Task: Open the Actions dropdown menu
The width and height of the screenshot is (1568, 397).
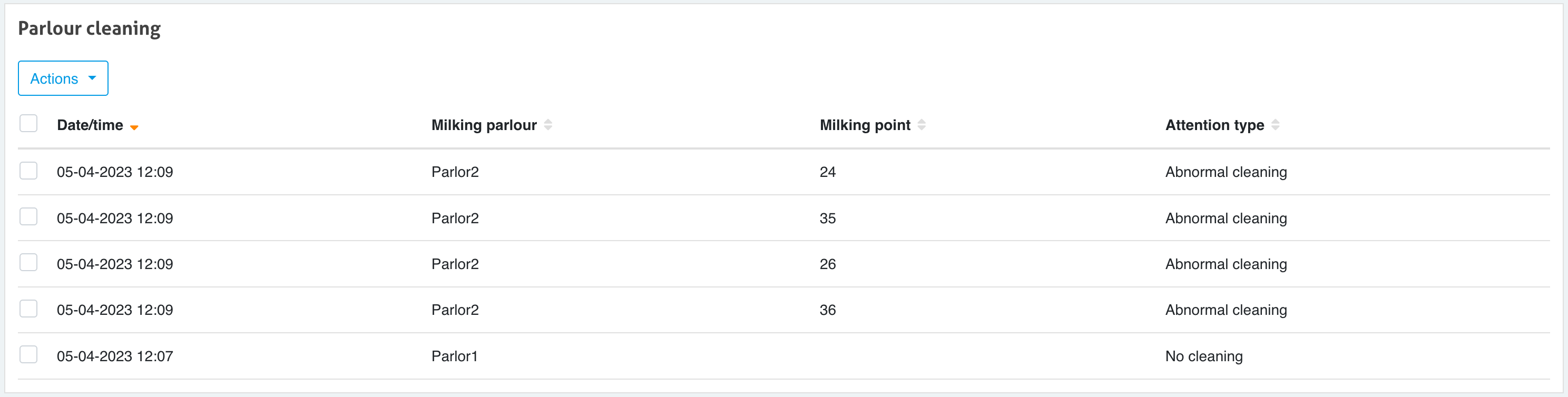Action: coord(63,78)
